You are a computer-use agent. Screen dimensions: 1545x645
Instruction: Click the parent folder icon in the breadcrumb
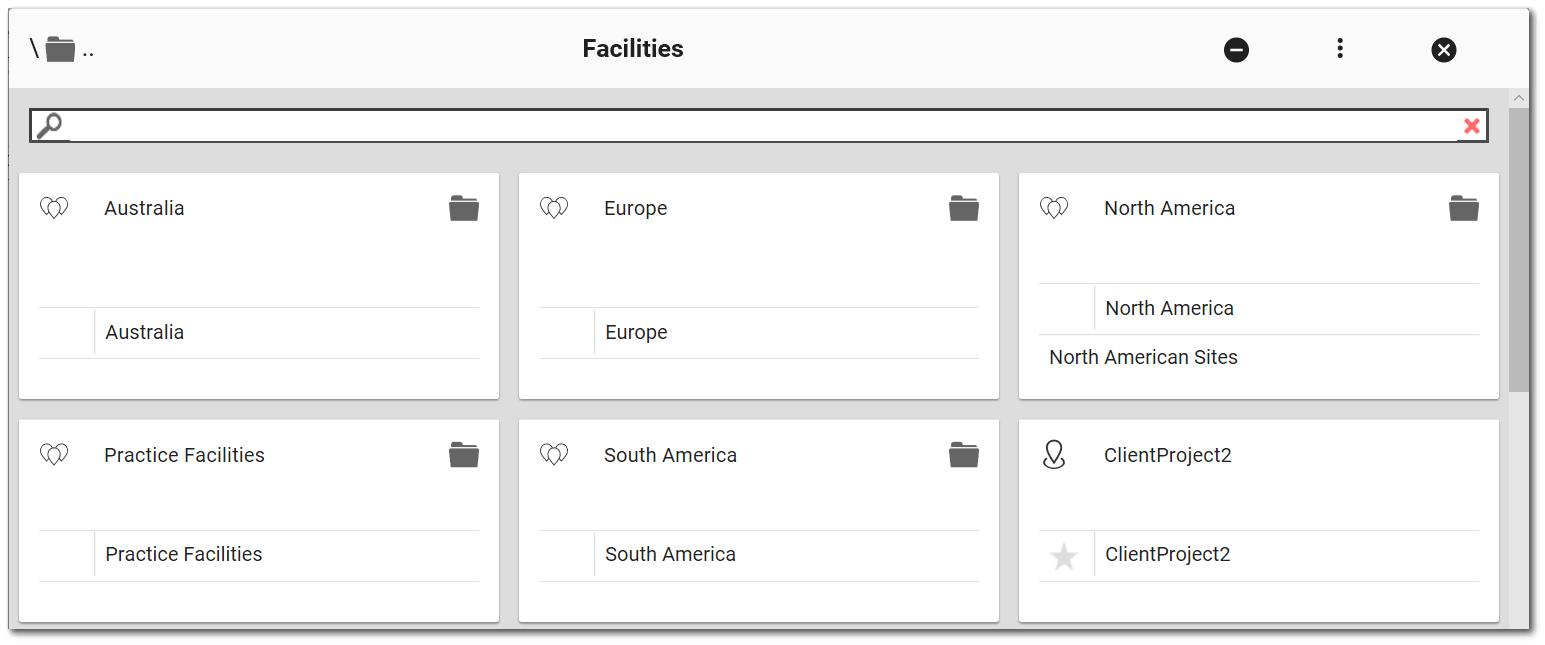pyautogui.click(x=62, y=48)
